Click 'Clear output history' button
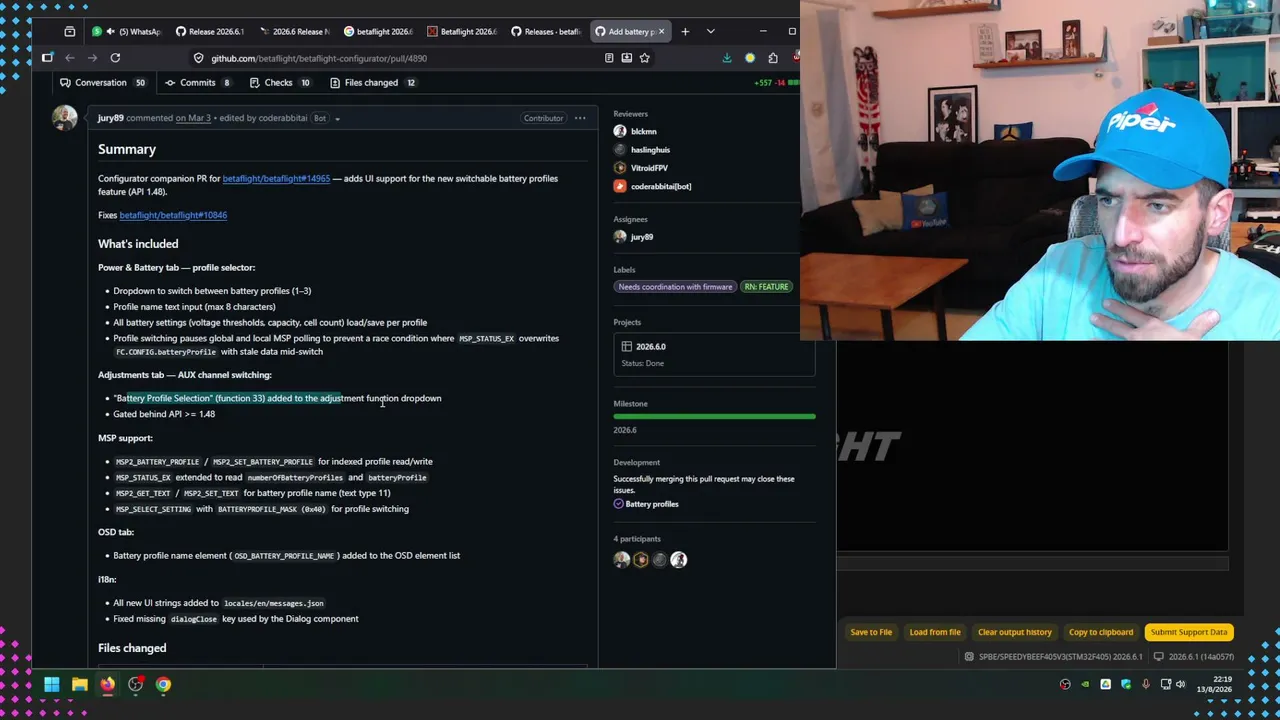1280x720 pixels. tap(1015, 632)
